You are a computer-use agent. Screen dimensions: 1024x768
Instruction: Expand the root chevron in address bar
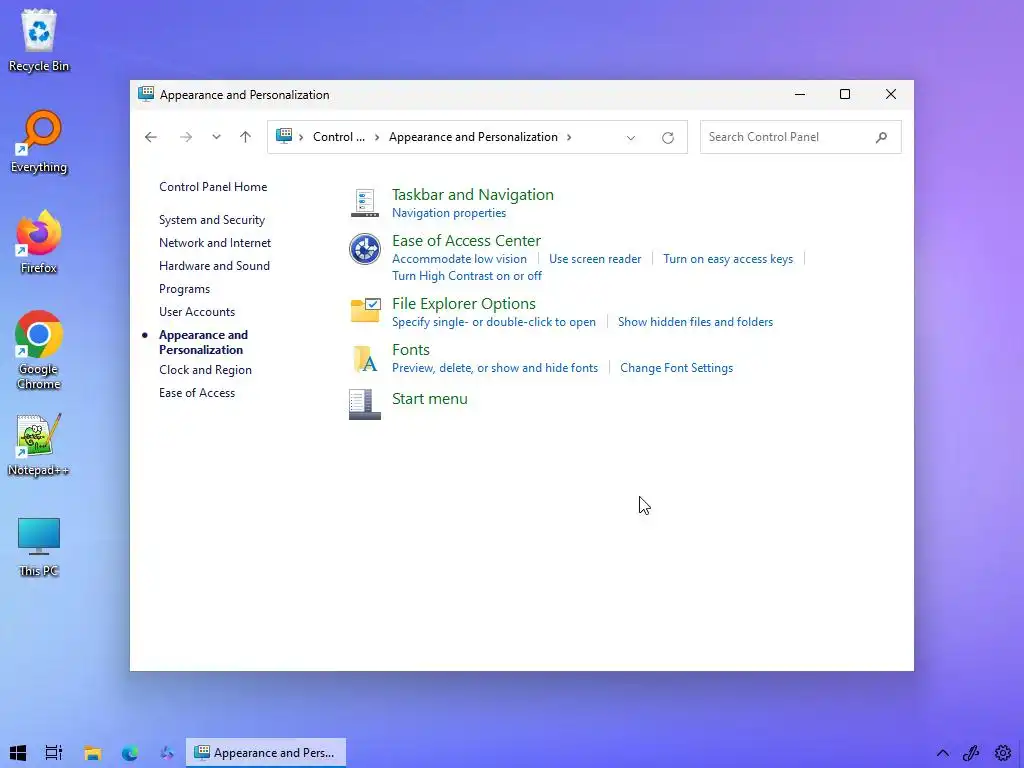301,137
